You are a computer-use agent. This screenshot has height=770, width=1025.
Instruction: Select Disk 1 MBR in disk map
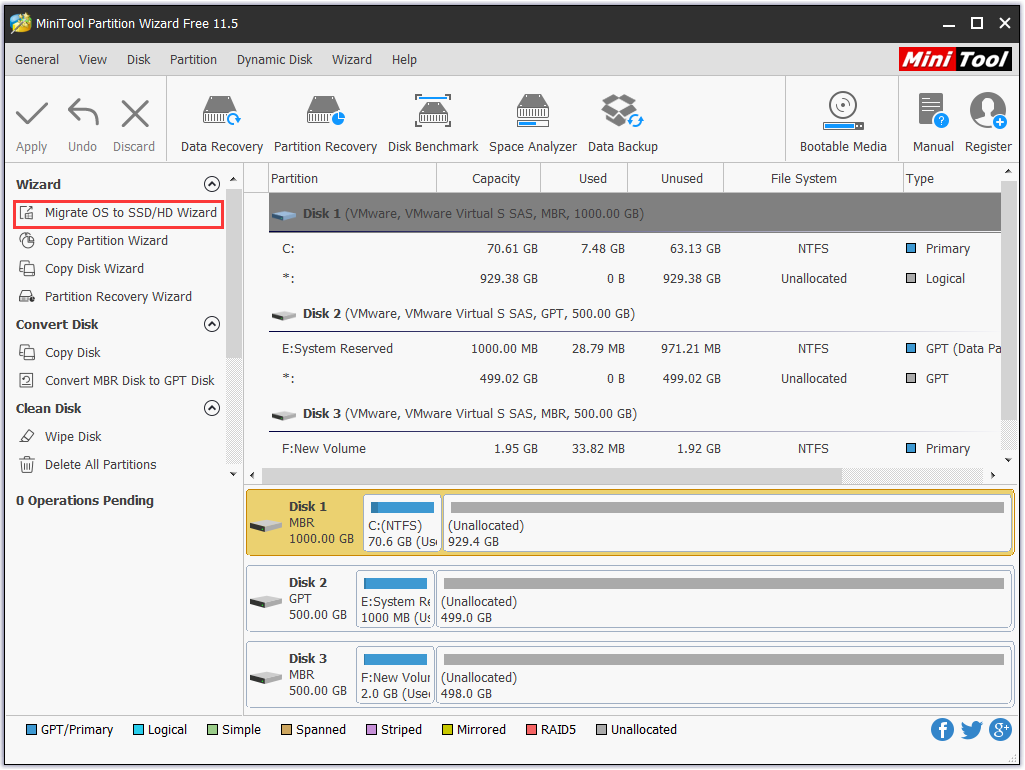pyautogui.click(x=304, y=523)
